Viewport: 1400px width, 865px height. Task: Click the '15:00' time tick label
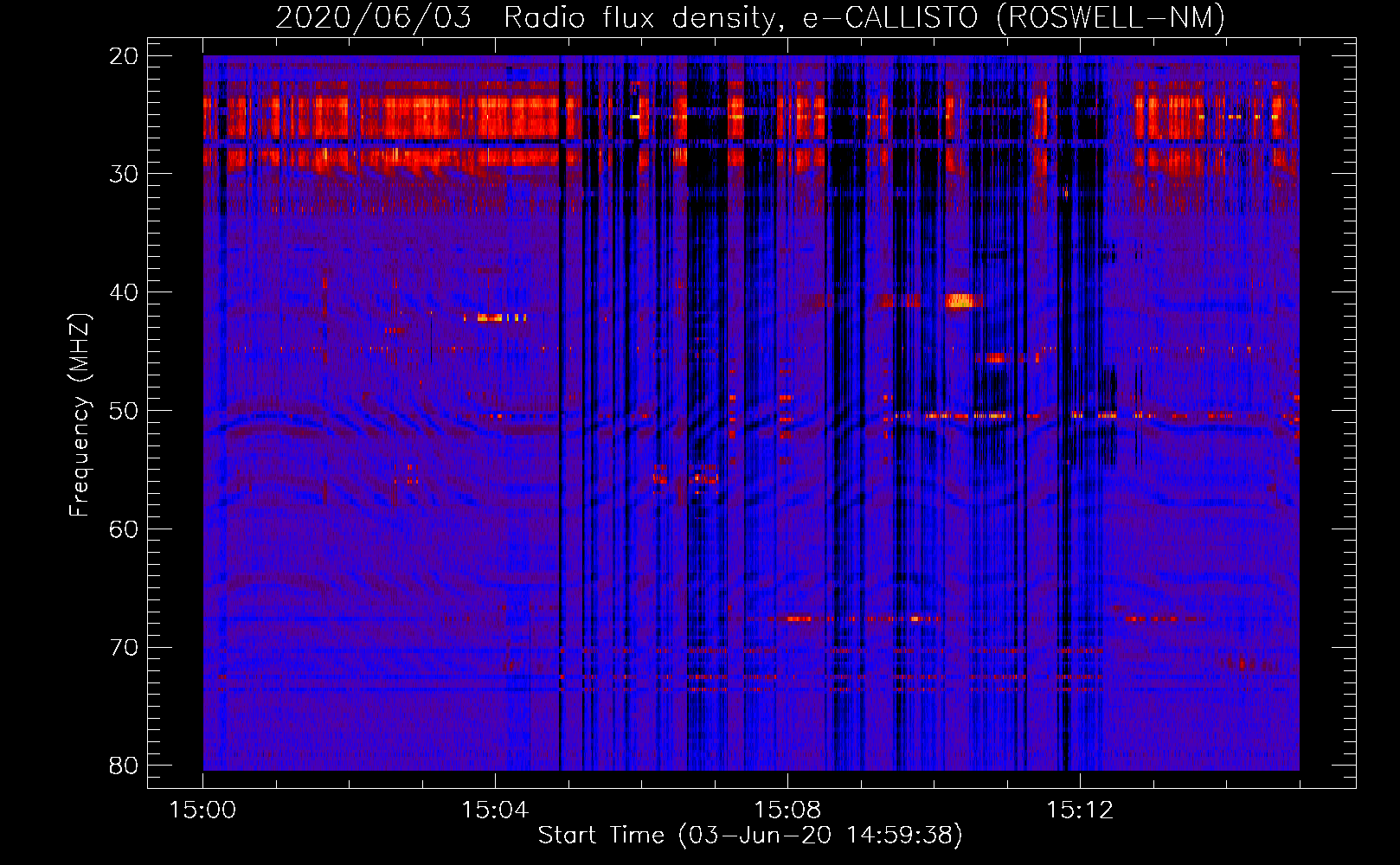pyautogui.click(x=202, y=811)
